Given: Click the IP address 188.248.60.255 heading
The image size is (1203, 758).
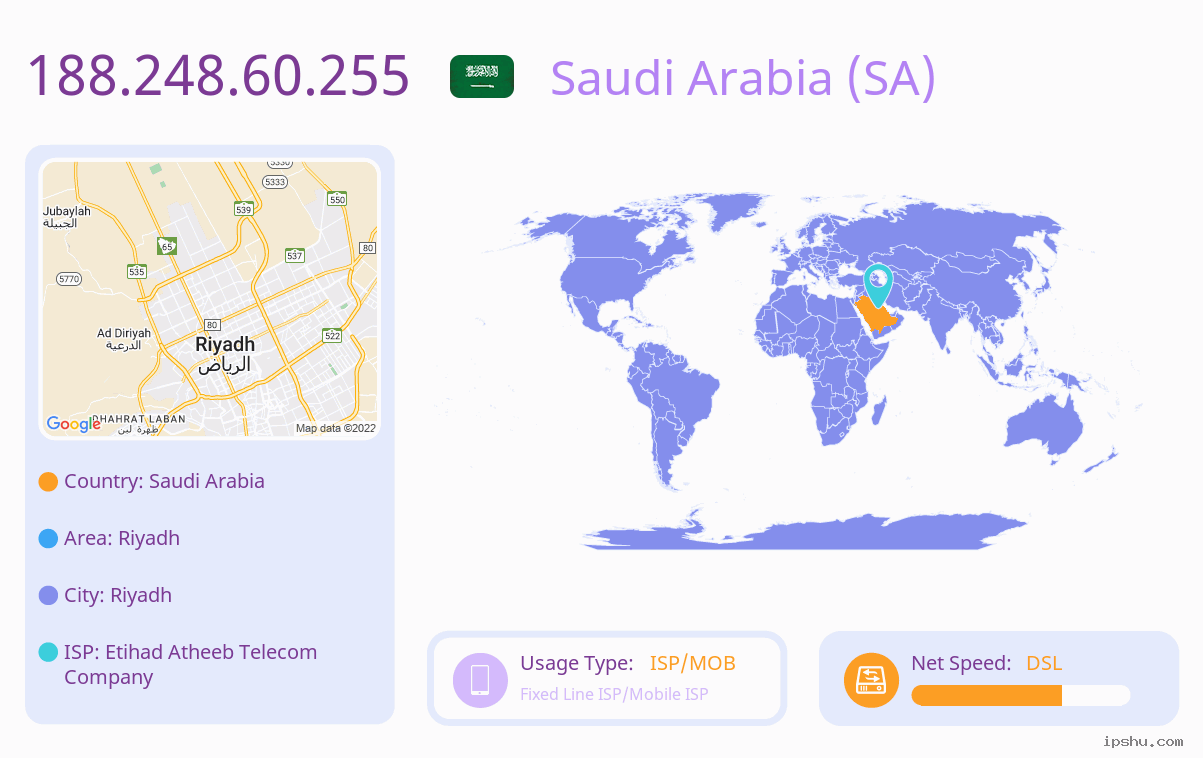Looking at the screenshot, I should [x=218, y=76].
